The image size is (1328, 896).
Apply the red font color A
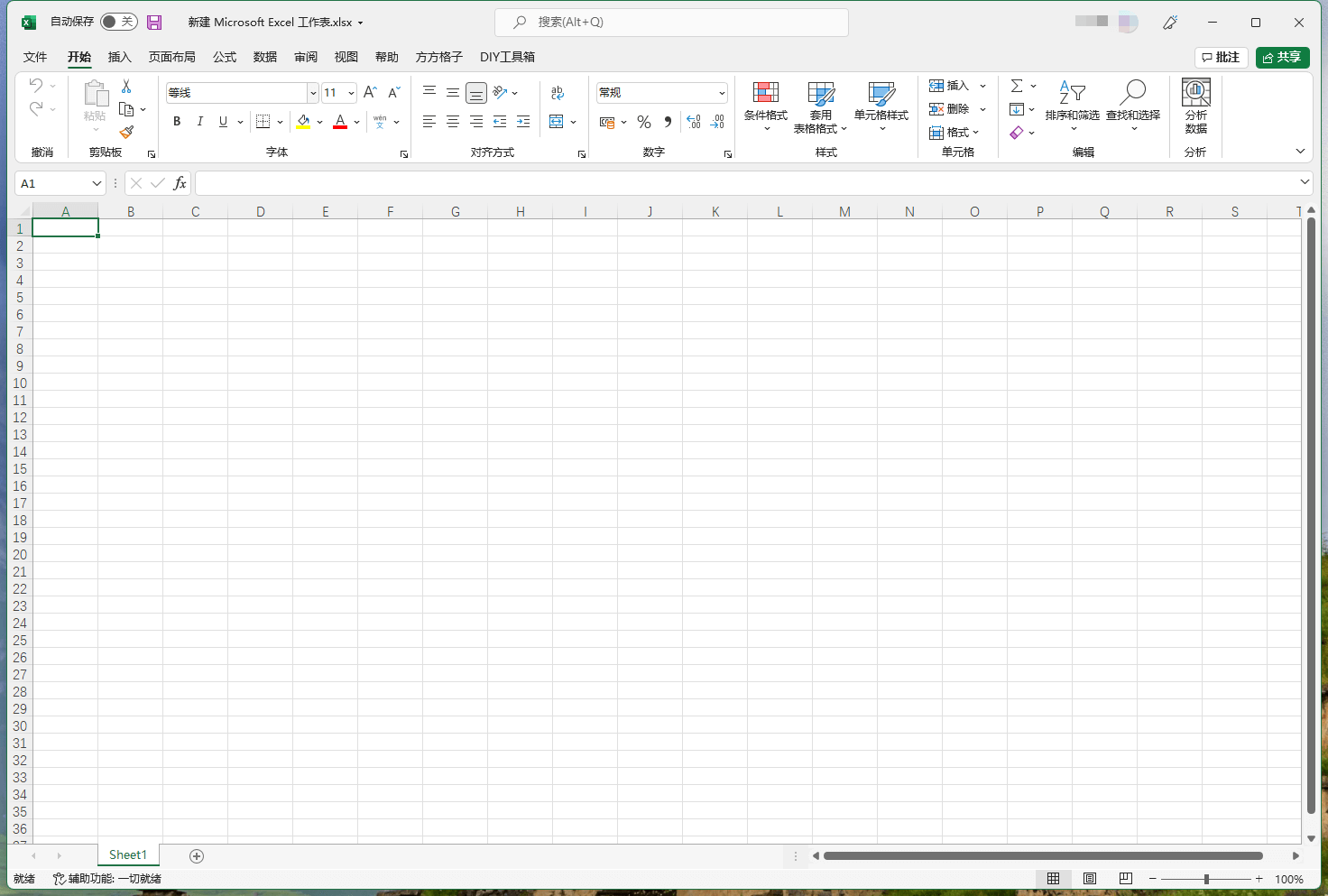tap(340, 122)
